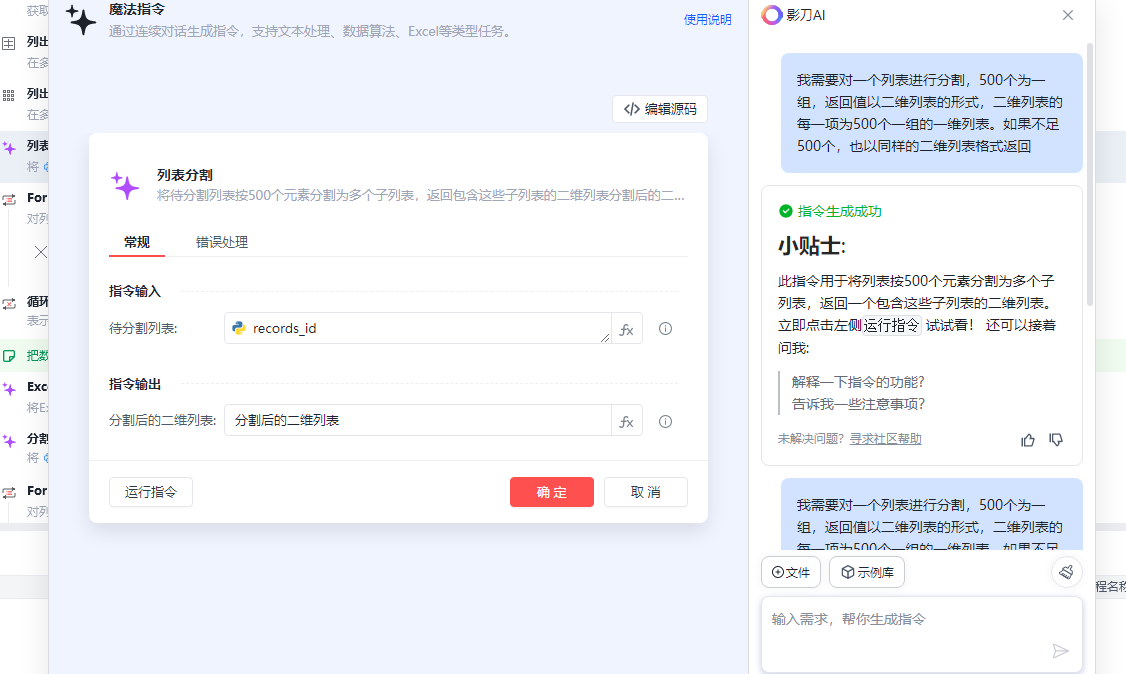Select the 常规 tab

click(x=137, y=242)
